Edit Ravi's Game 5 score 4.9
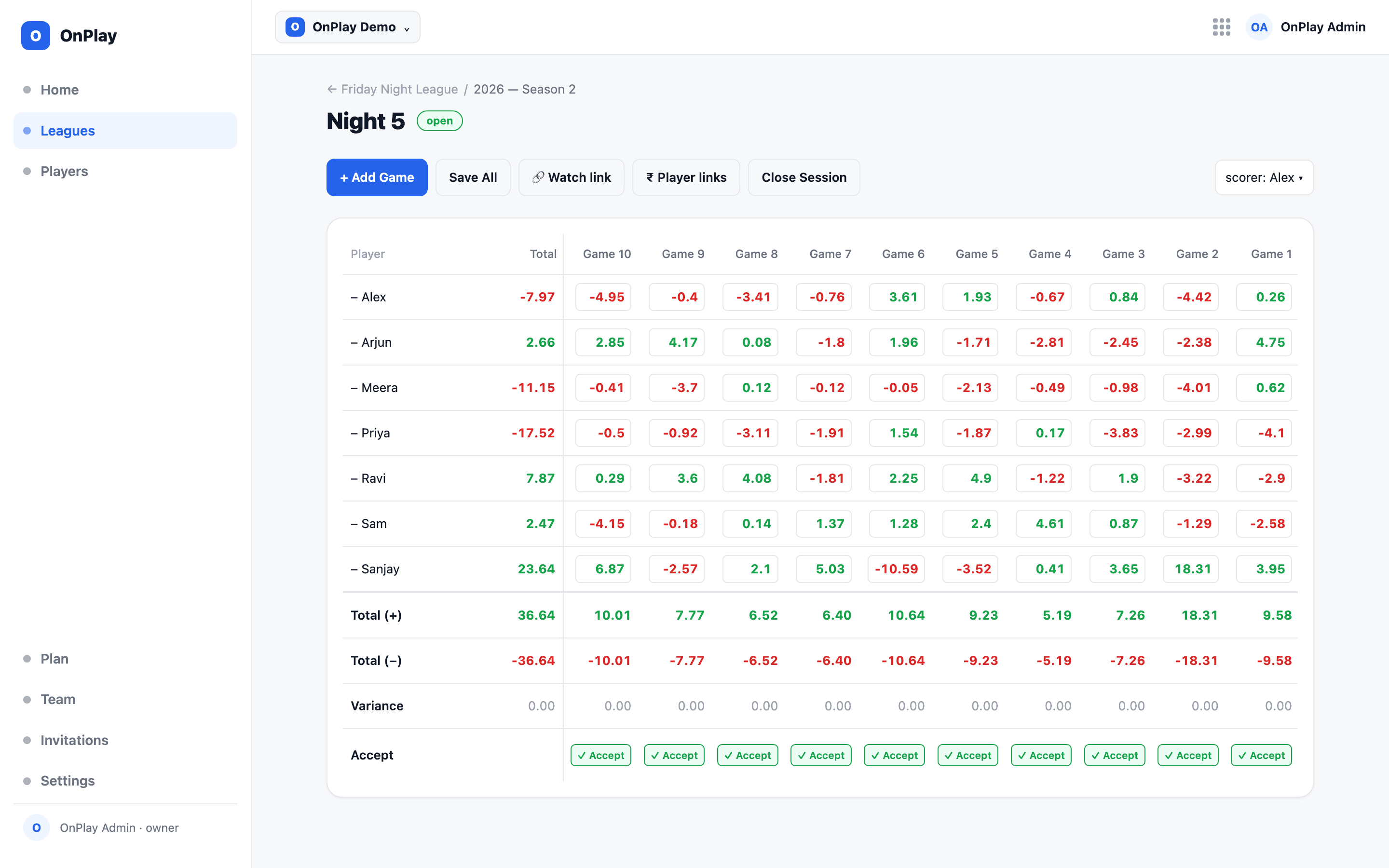The height and width of the screenshot is (868, 1389). coord(970,478)
